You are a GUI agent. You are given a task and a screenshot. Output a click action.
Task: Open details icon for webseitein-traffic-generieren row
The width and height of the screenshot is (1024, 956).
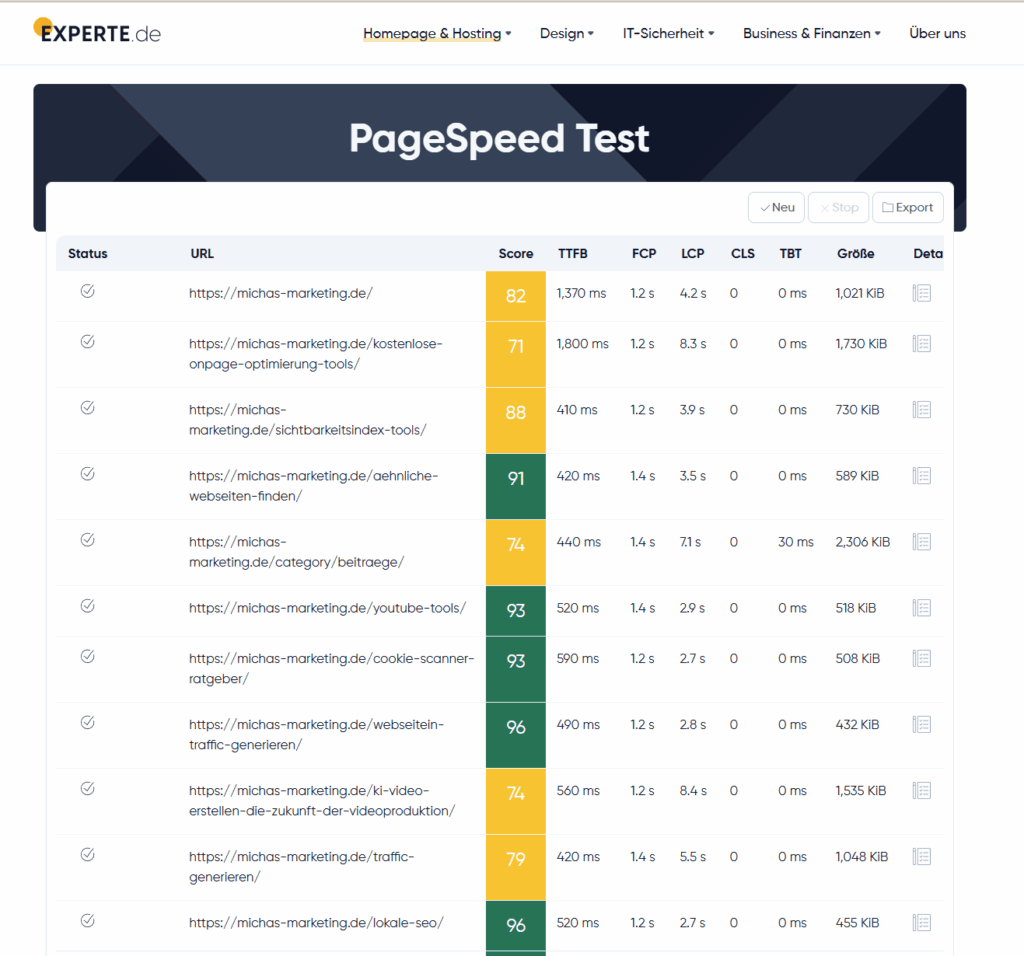point(921,724)
